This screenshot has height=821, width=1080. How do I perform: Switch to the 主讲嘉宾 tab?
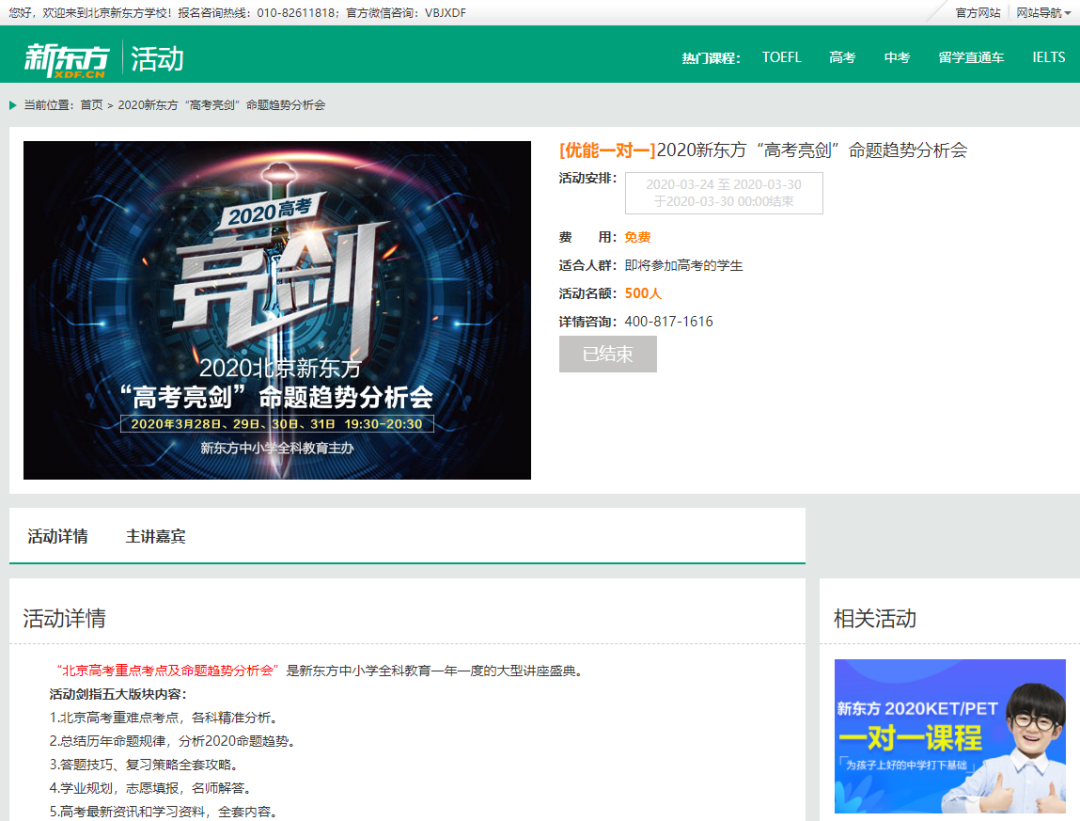pyautogui.click(x=155, y=537)
